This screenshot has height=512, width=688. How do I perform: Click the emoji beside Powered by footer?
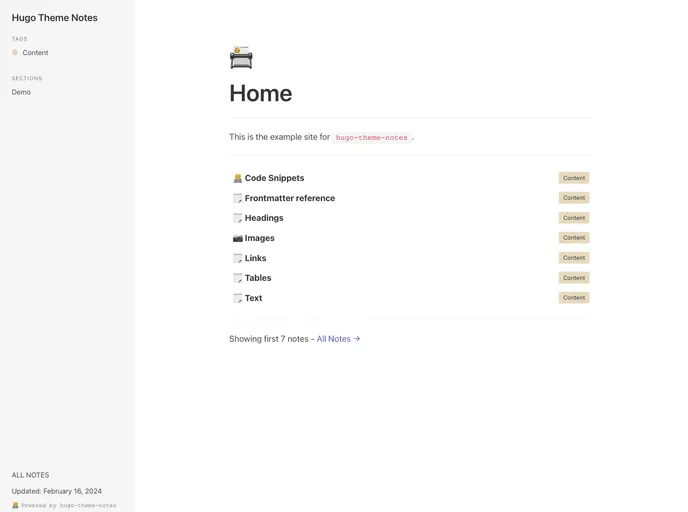15,505
